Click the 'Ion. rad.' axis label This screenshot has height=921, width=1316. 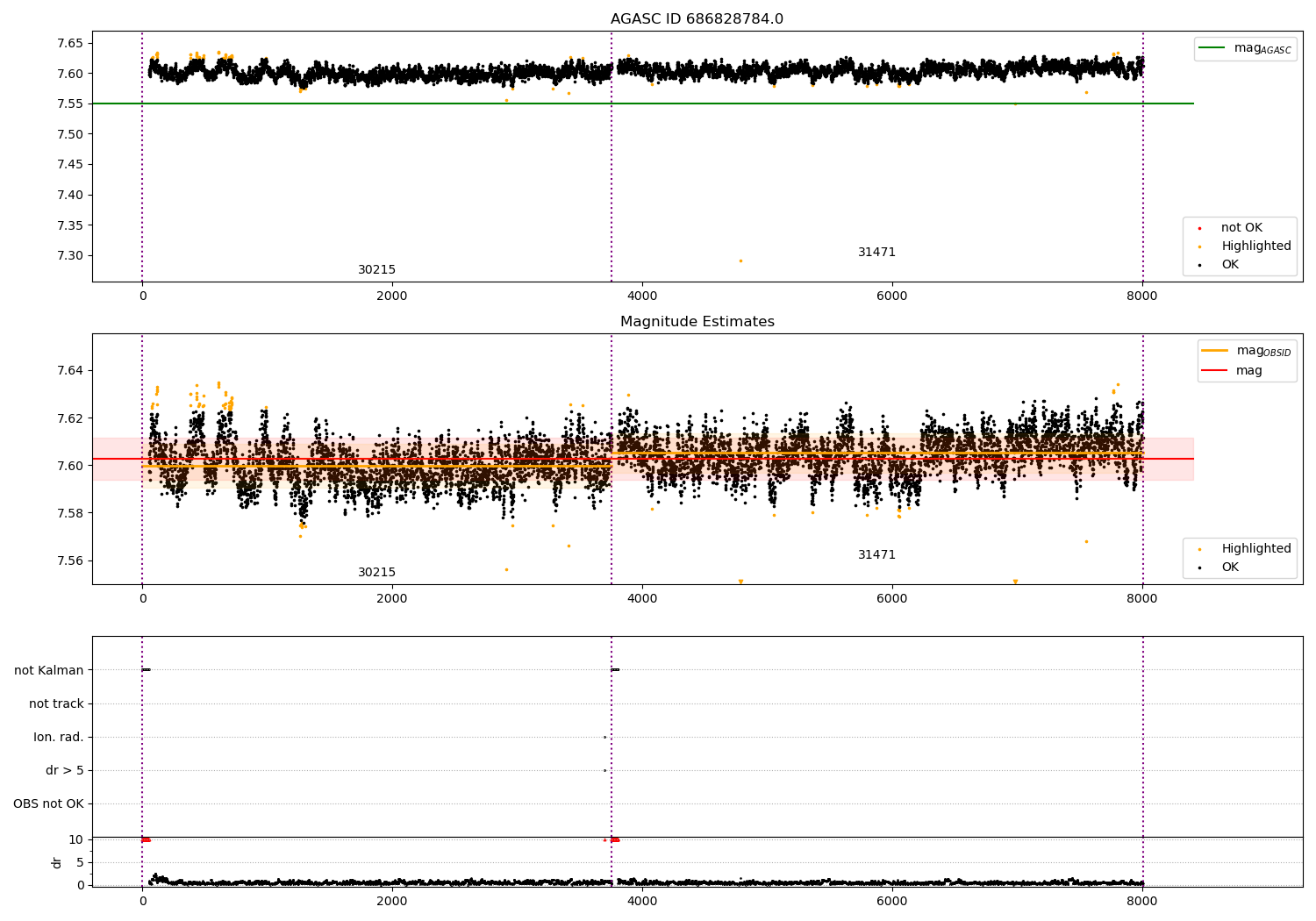59,737
